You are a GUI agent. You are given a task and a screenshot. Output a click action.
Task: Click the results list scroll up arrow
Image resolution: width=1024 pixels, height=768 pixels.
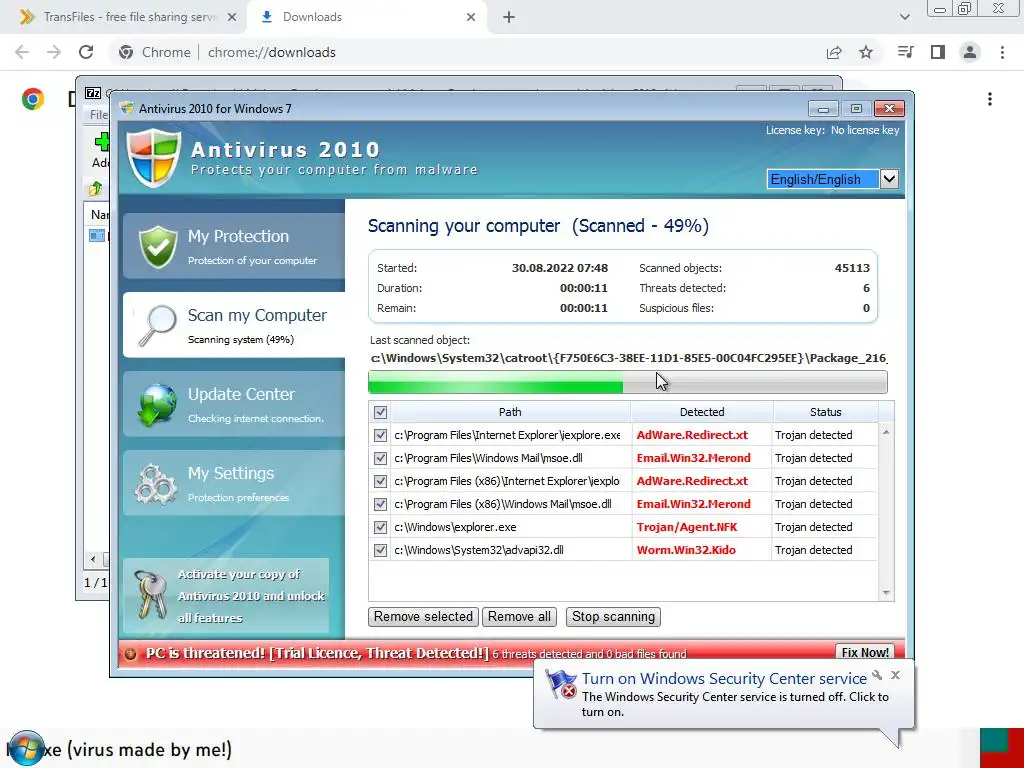(886, 432)
